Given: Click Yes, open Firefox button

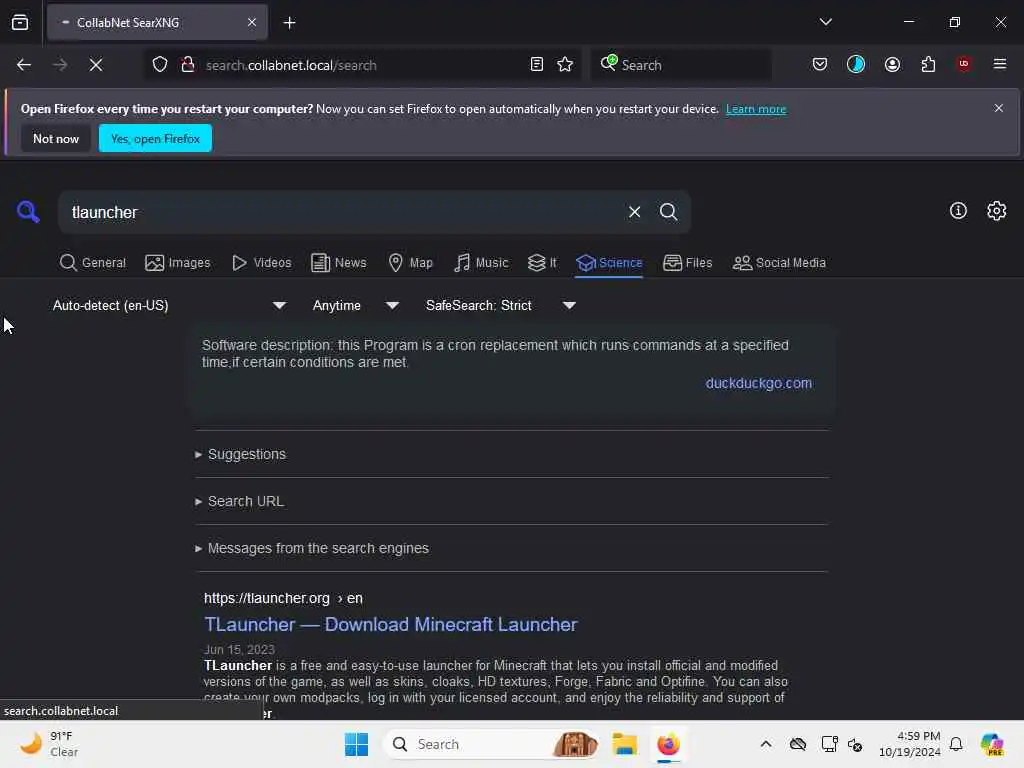Looking at the screenshot, I should 155,138.
